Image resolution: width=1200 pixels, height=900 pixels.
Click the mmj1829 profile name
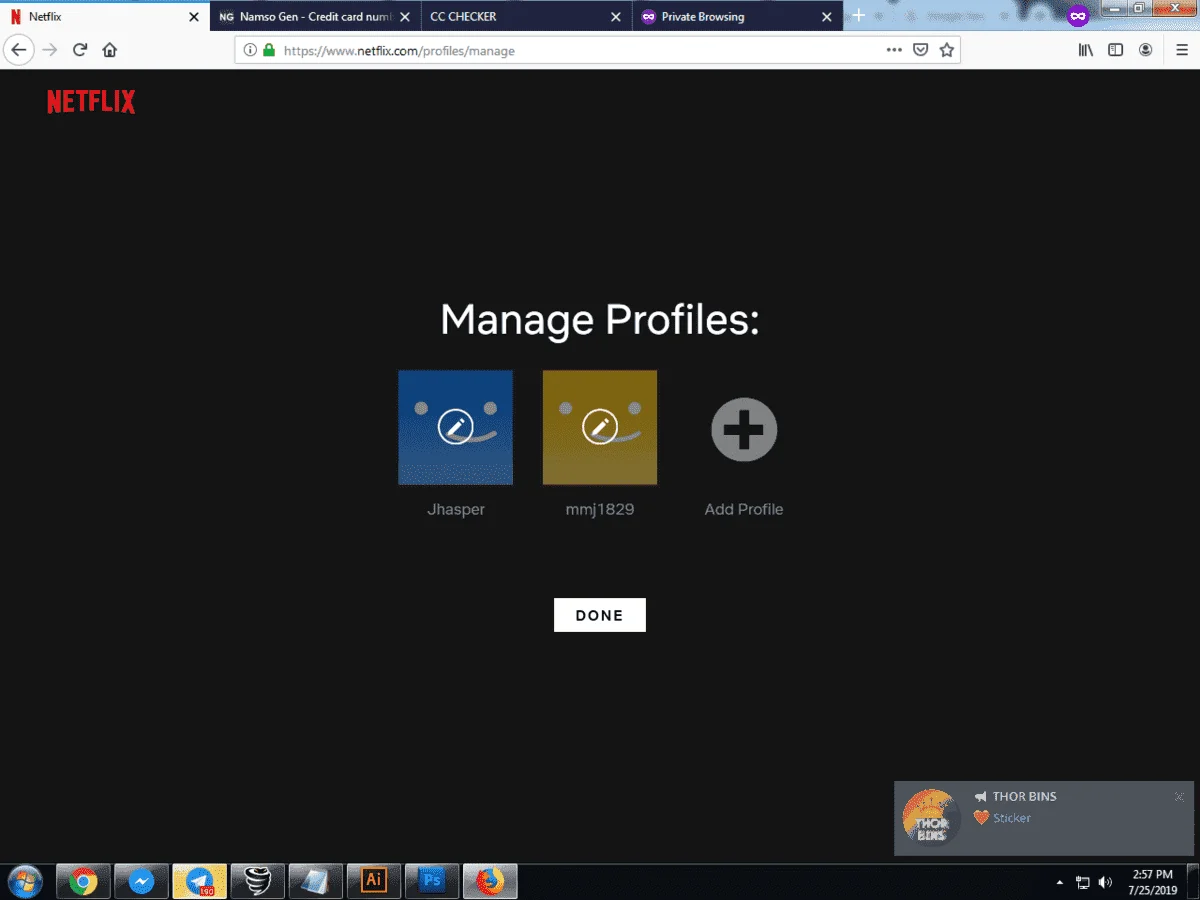tap(600, 509)
